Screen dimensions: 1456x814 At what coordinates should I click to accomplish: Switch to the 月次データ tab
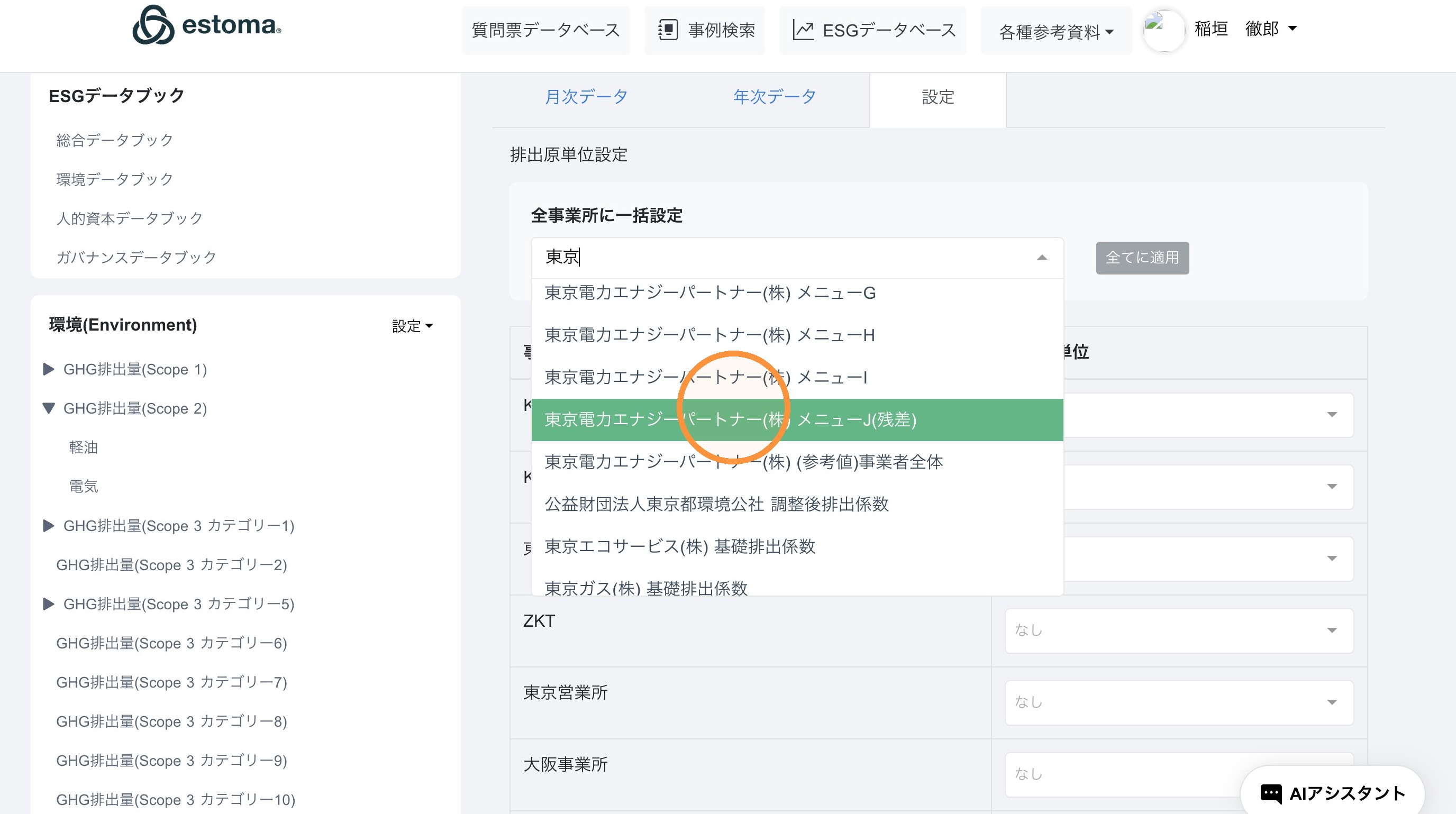click(586, 97)
